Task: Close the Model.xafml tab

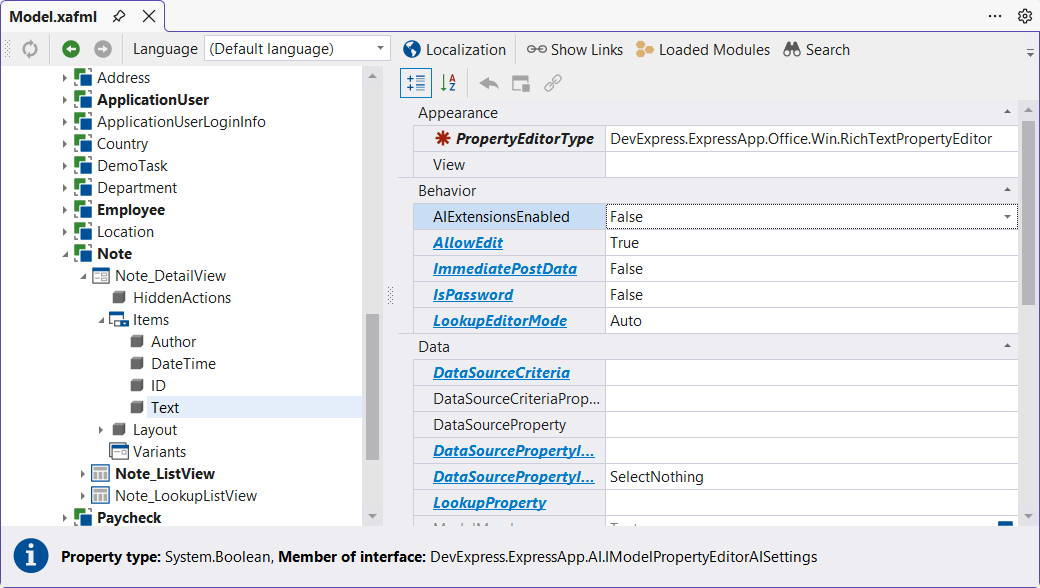Action: [x=149, y=16]
